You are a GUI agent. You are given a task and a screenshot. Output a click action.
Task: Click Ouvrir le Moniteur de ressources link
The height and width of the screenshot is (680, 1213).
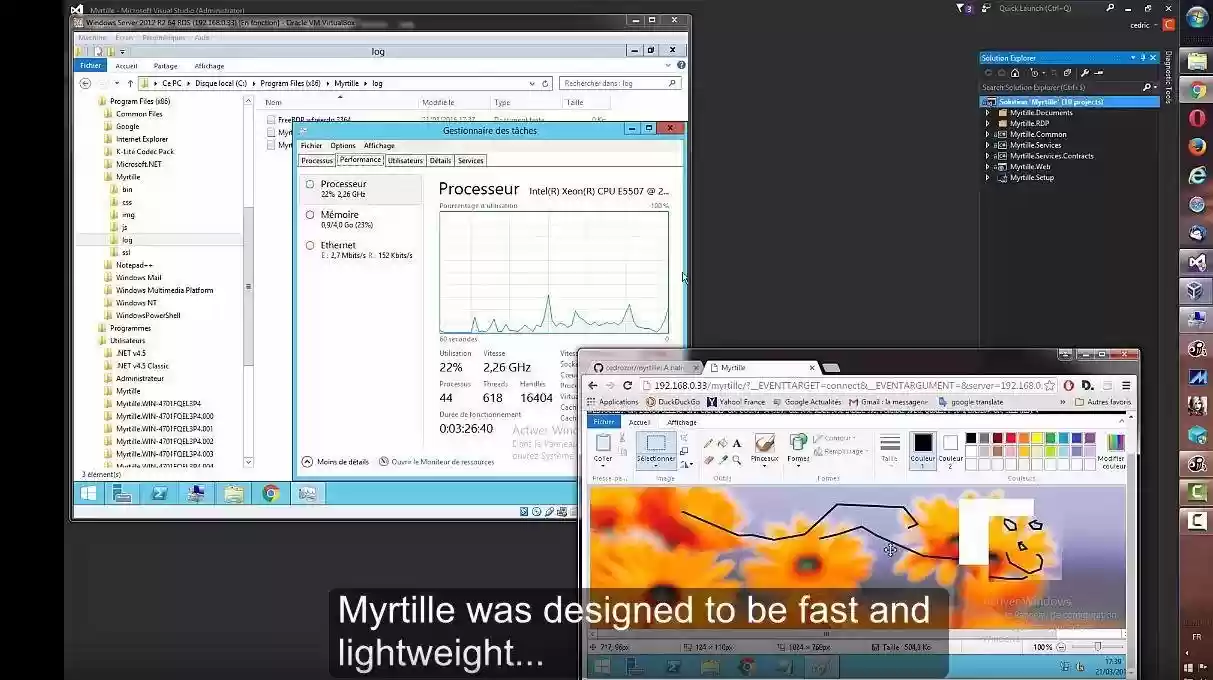click(x=443, y=461)
